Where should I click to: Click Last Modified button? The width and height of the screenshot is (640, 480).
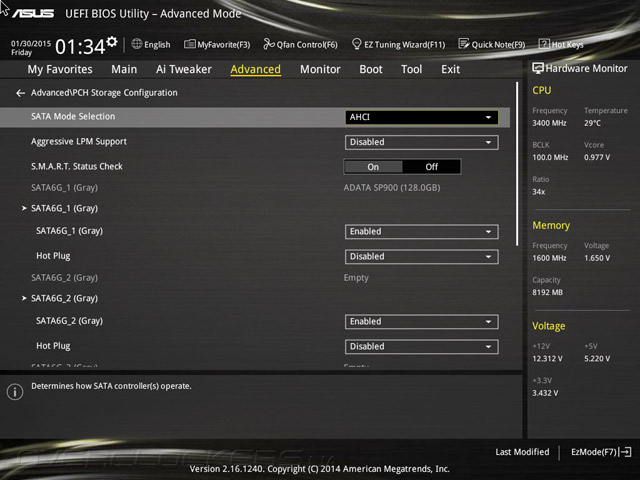pyautogui.click(x=522, y=452)
